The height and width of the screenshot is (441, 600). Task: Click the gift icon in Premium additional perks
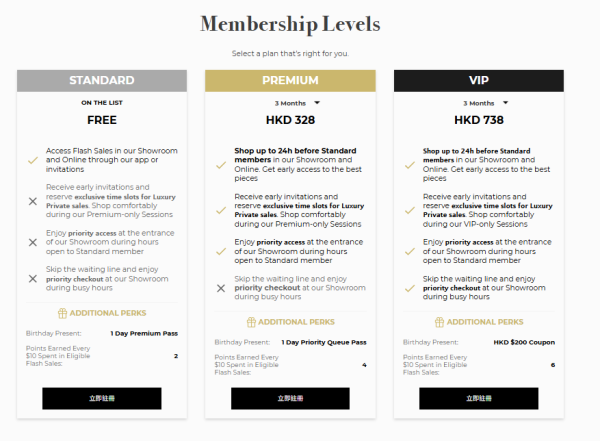[x=251, y=322]
